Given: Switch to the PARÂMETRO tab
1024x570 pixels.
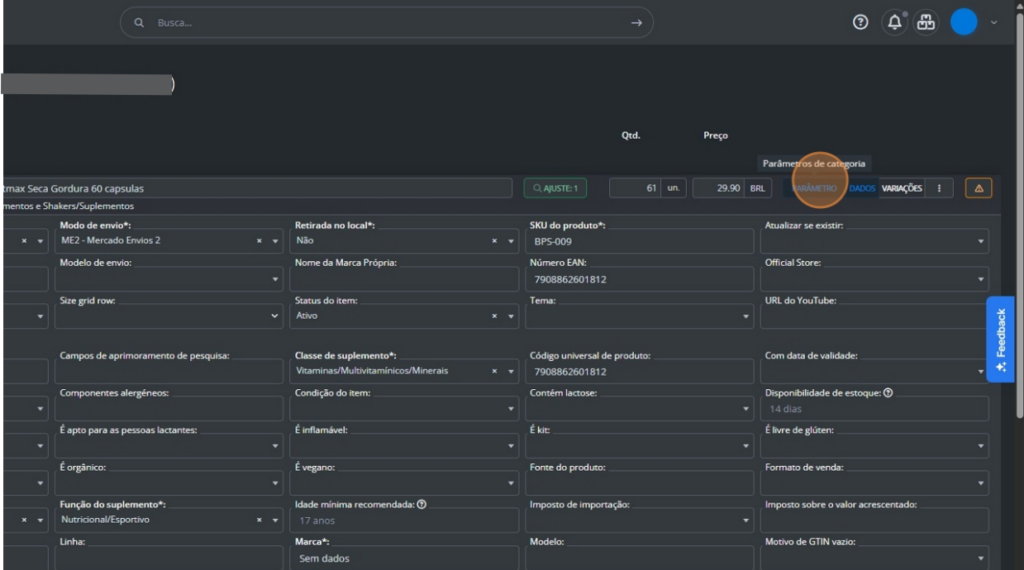Looking at the screenshot, I should [x=815, y=188].
